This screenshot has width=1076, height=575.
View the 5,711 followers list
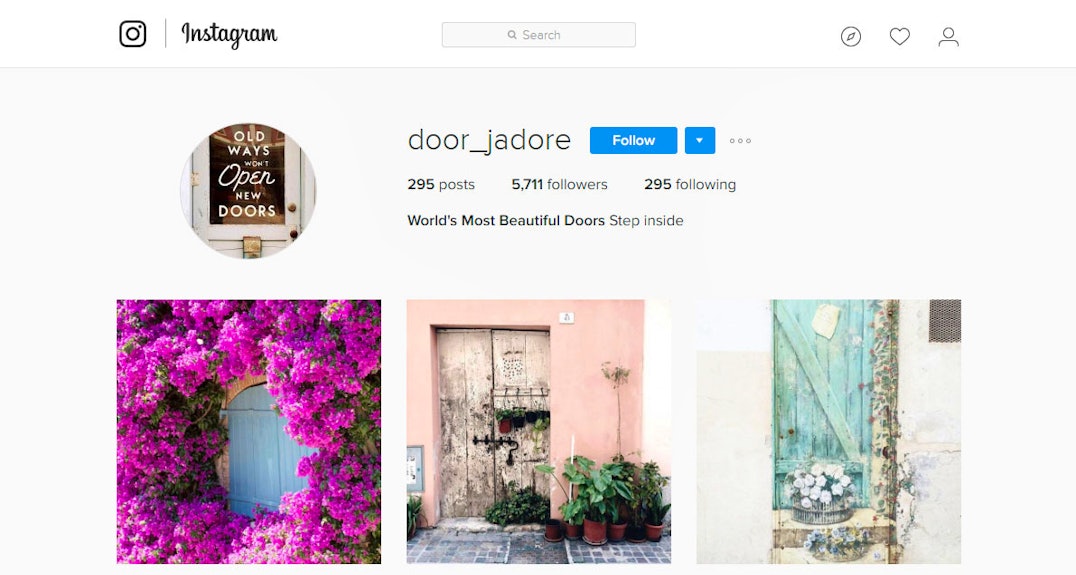pyautogui.click(x=559, y=185)
